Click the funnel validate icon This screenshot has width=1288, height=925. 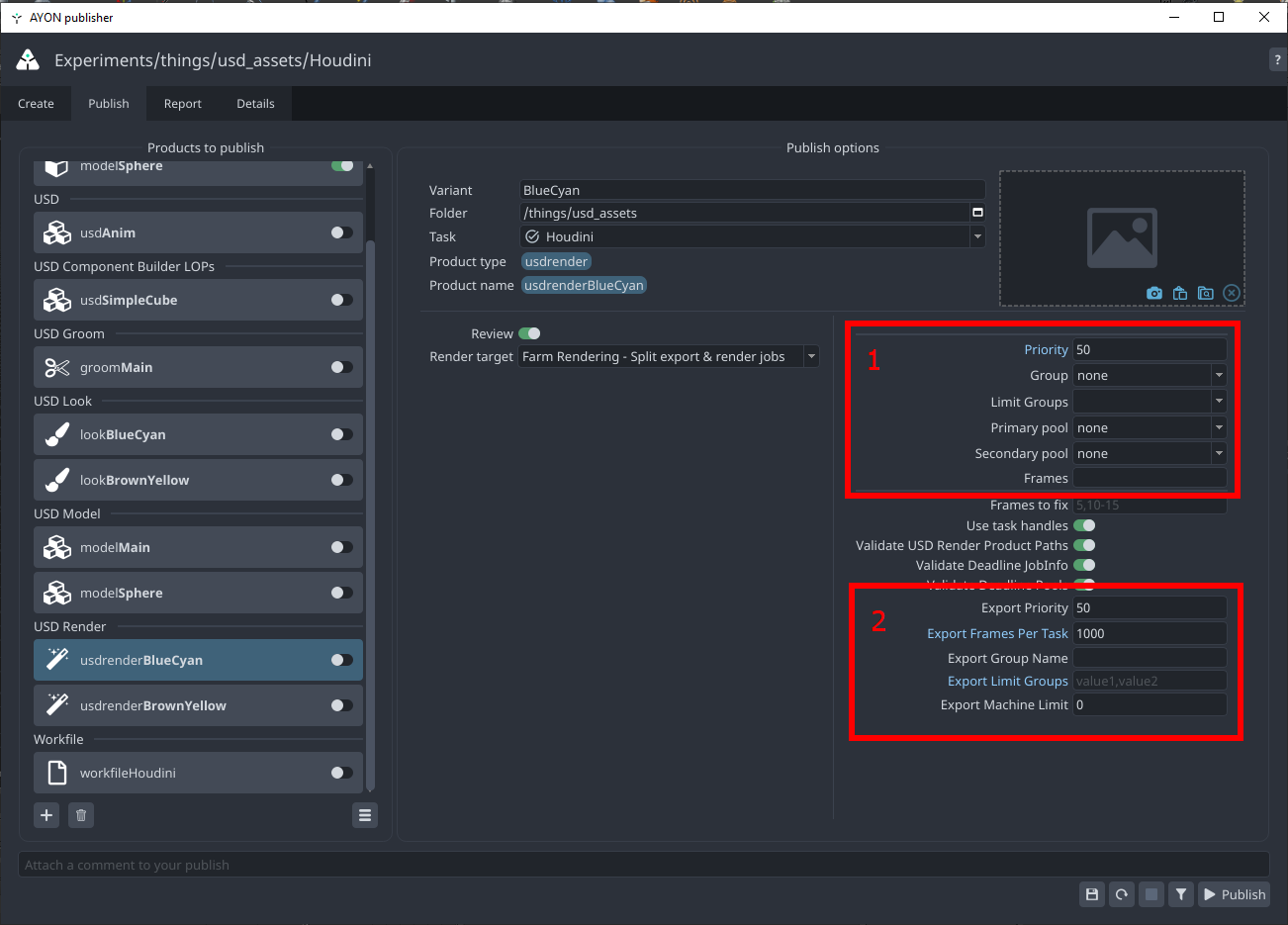1181,894
